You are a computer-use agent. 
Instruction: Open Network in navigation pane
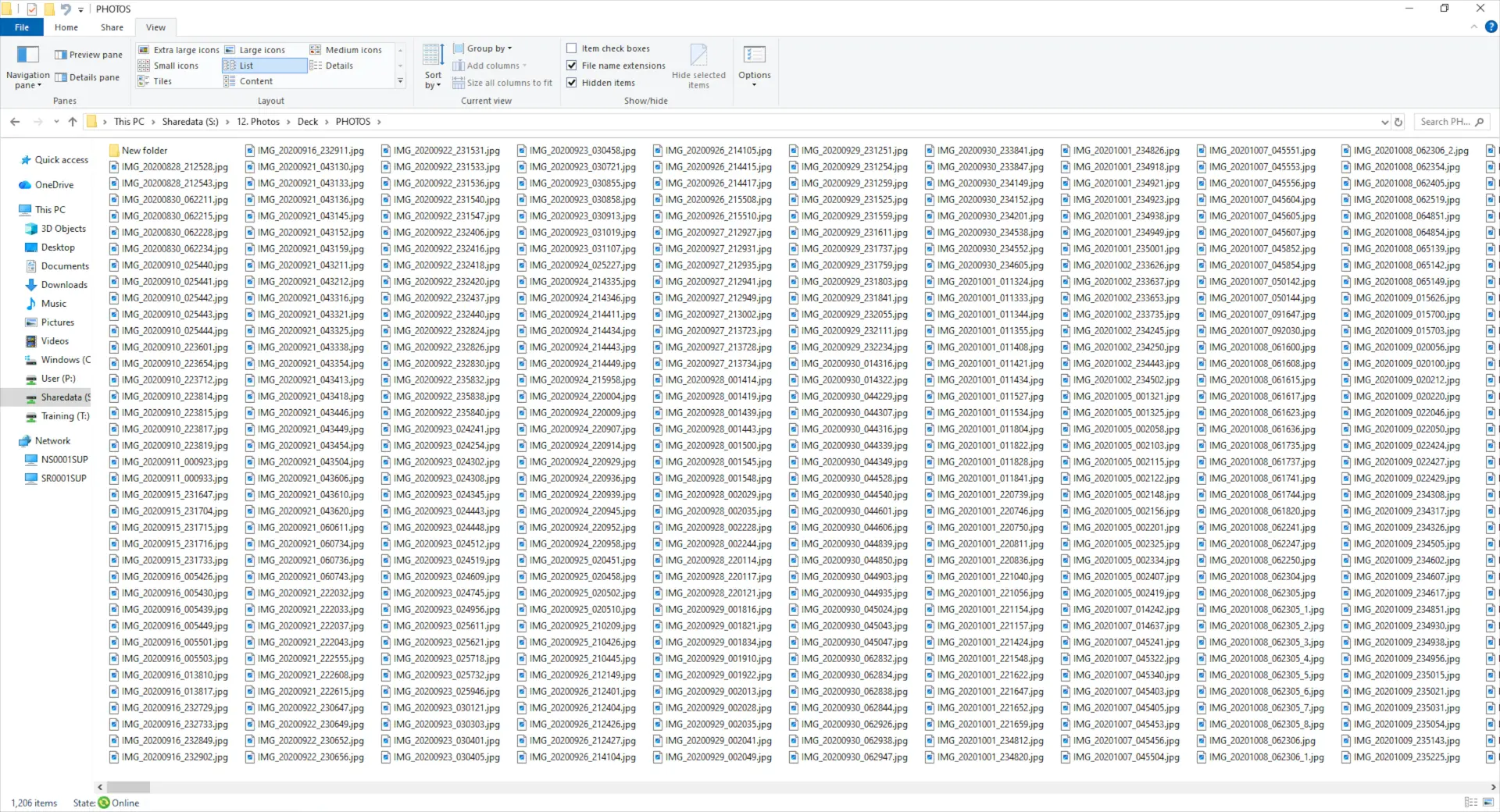45,441
